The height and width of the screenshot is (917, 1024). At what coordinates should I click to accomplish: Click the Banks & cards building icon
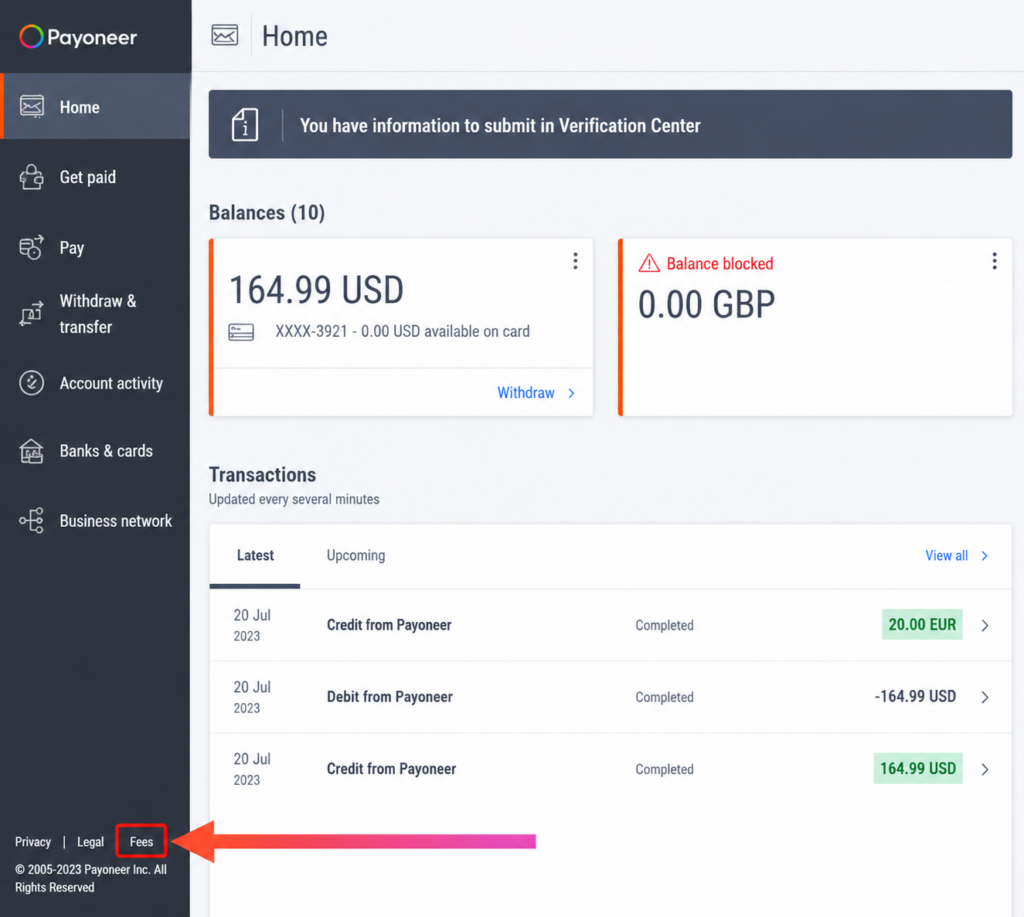tap(31, 451)
